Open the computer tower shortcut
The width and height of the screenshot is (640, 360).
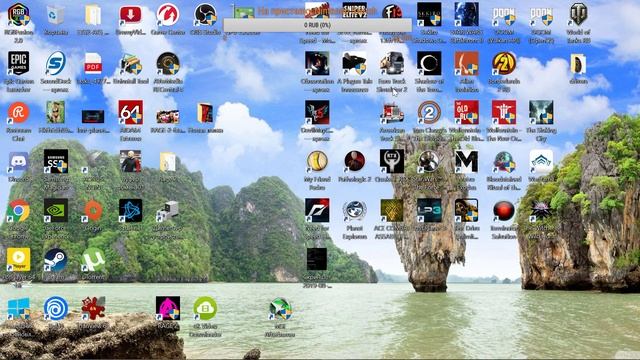tap(168, 211)
